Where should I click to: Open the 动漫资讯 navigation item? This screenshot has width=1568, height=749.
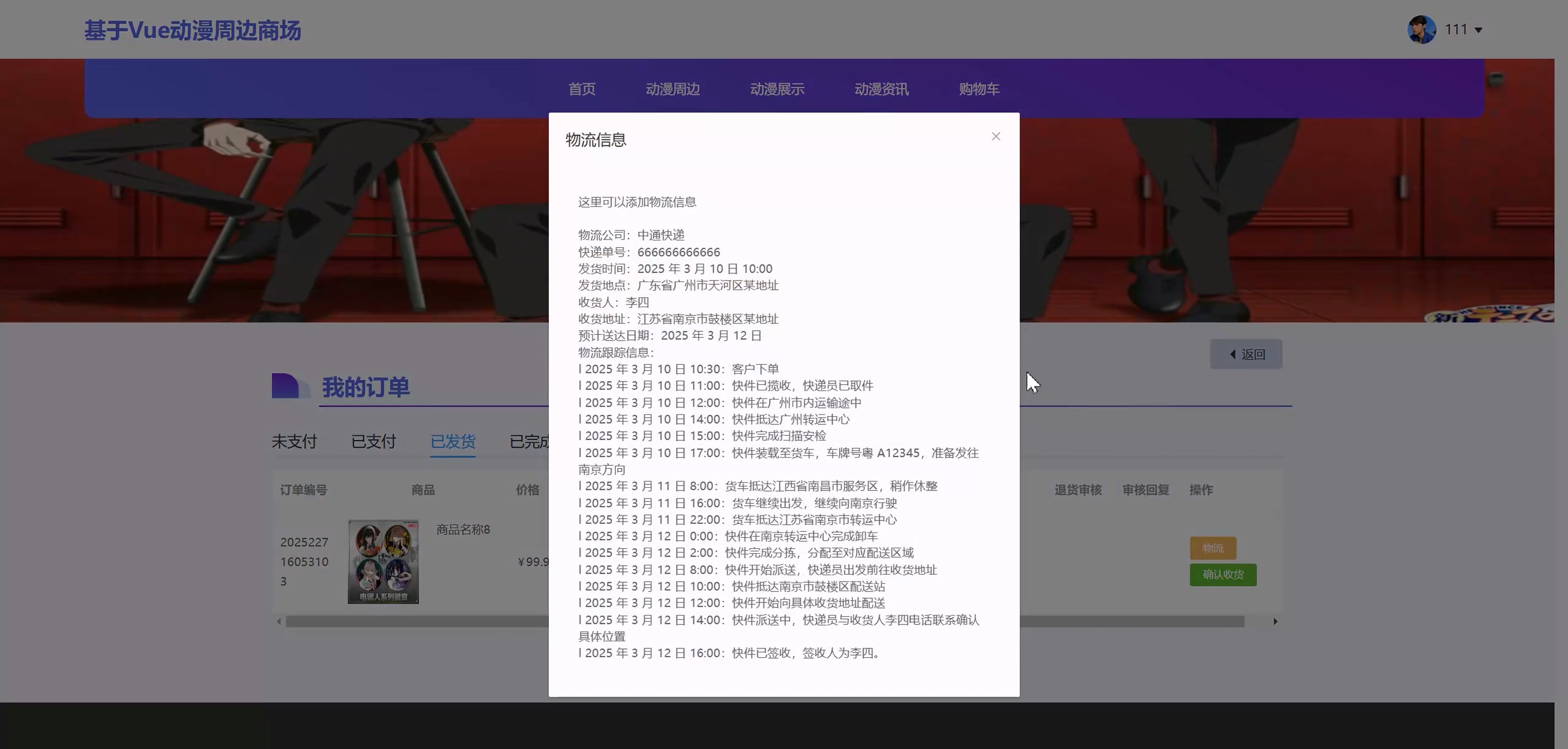tap(881, 89)
